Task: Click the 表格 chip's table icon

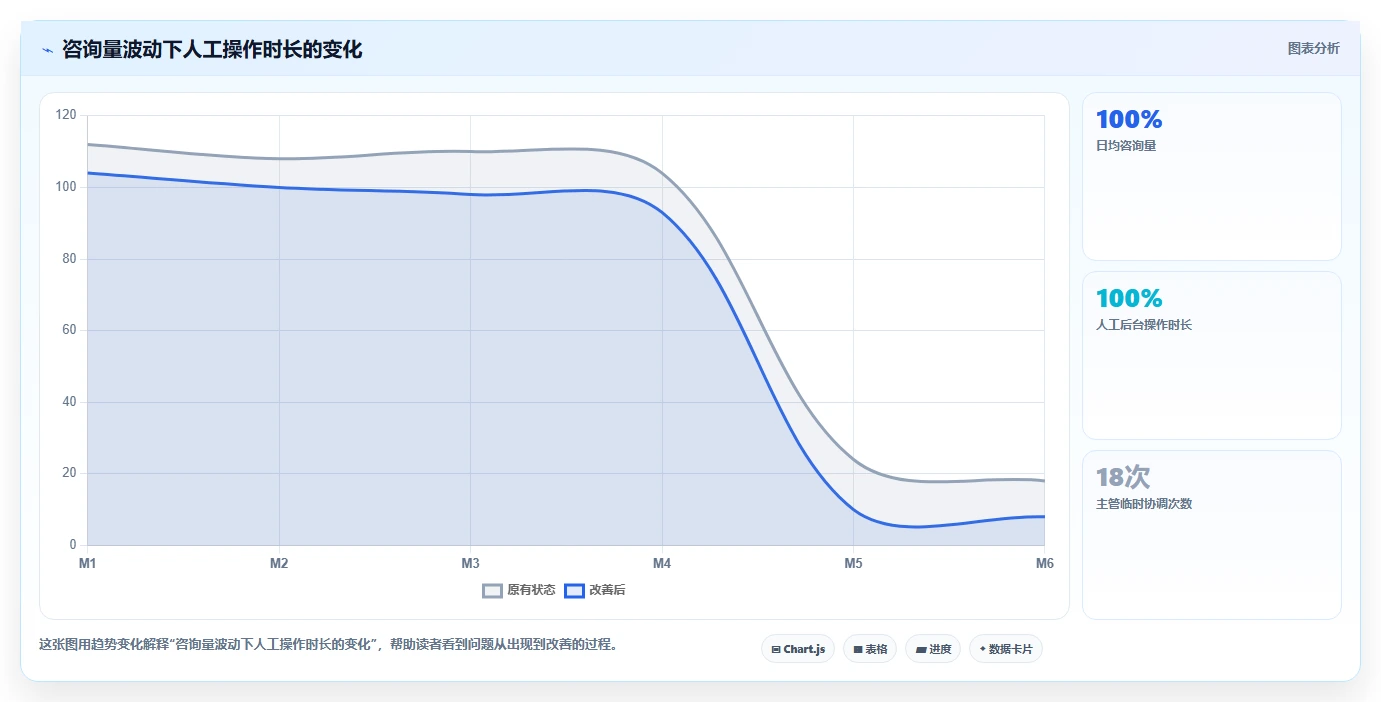Action: [858, 649]
